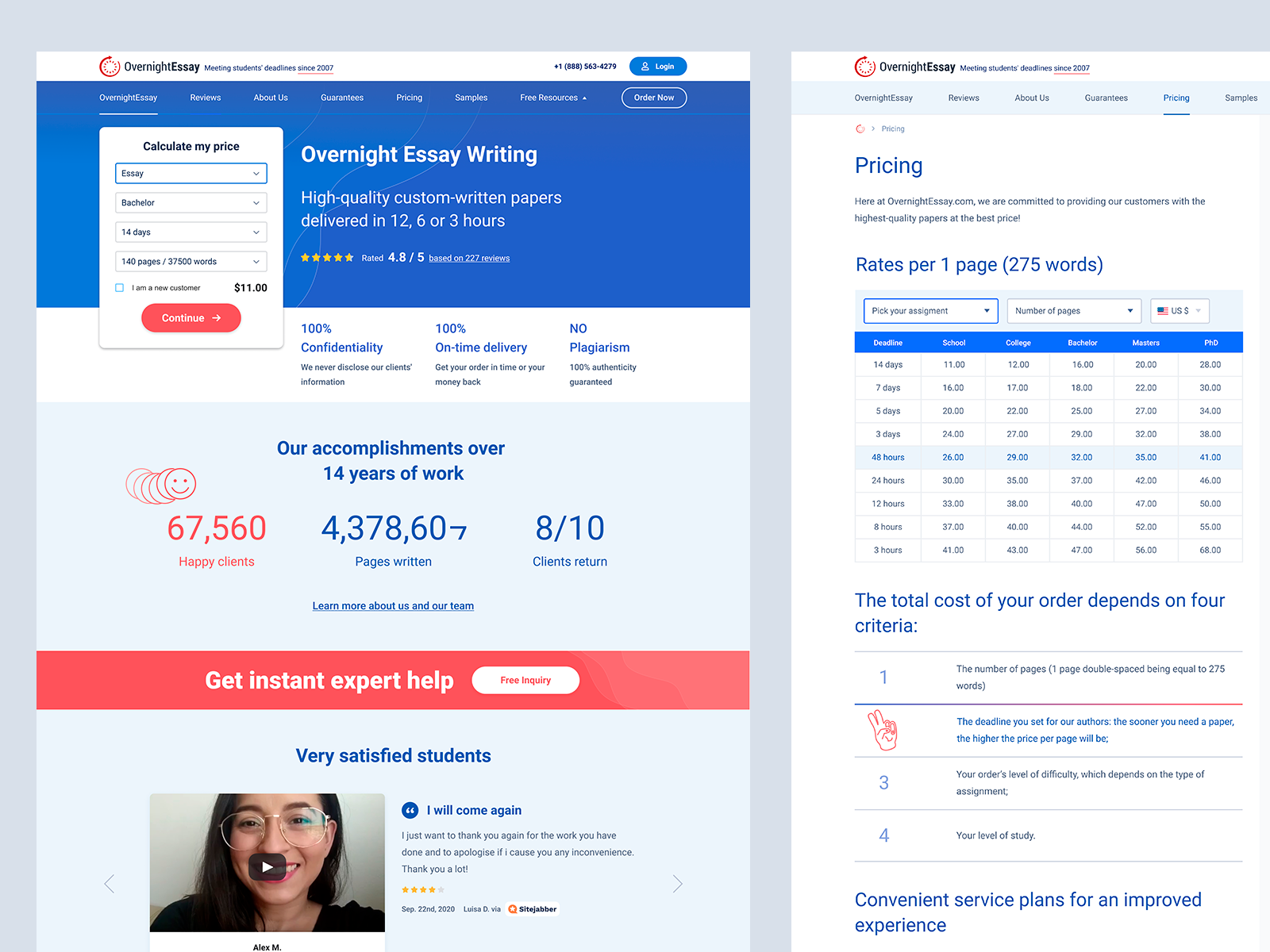Click the yellow star rating in the hero banner
This screenshot has width=1270, height=952.
[x=327, y=258]
